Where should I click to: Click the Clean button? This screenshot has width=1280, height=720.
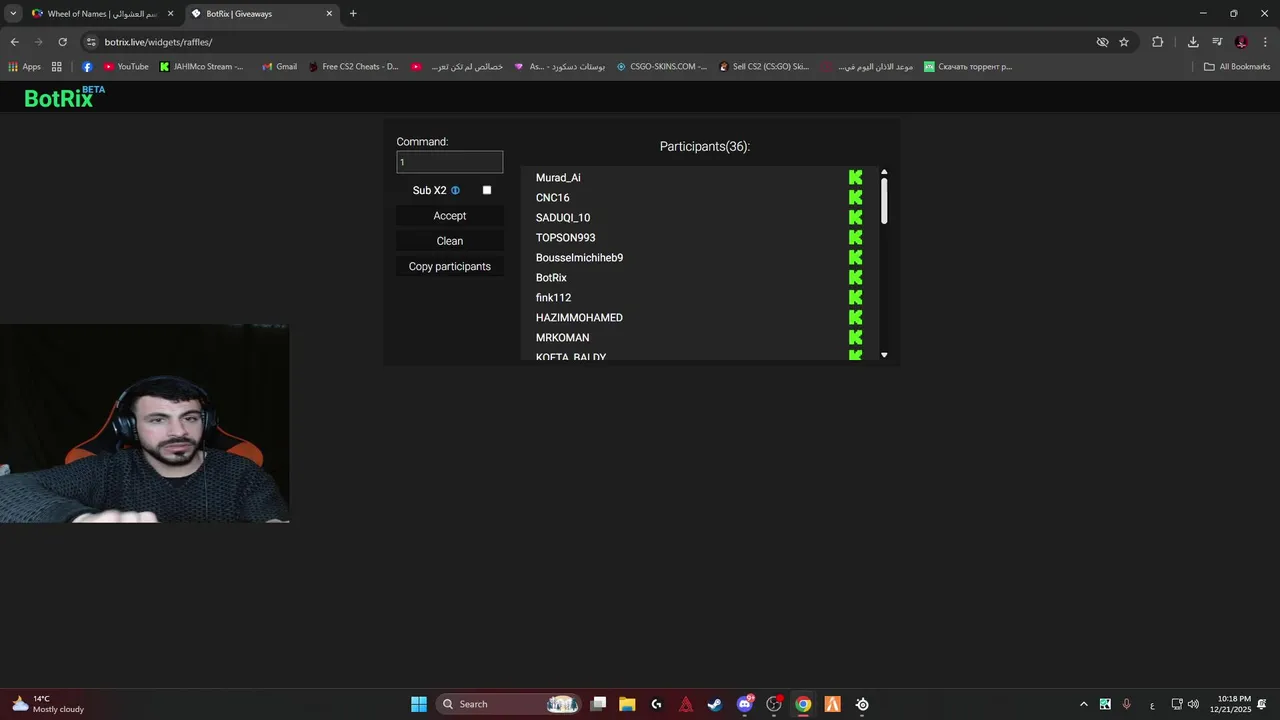(450, 241)
